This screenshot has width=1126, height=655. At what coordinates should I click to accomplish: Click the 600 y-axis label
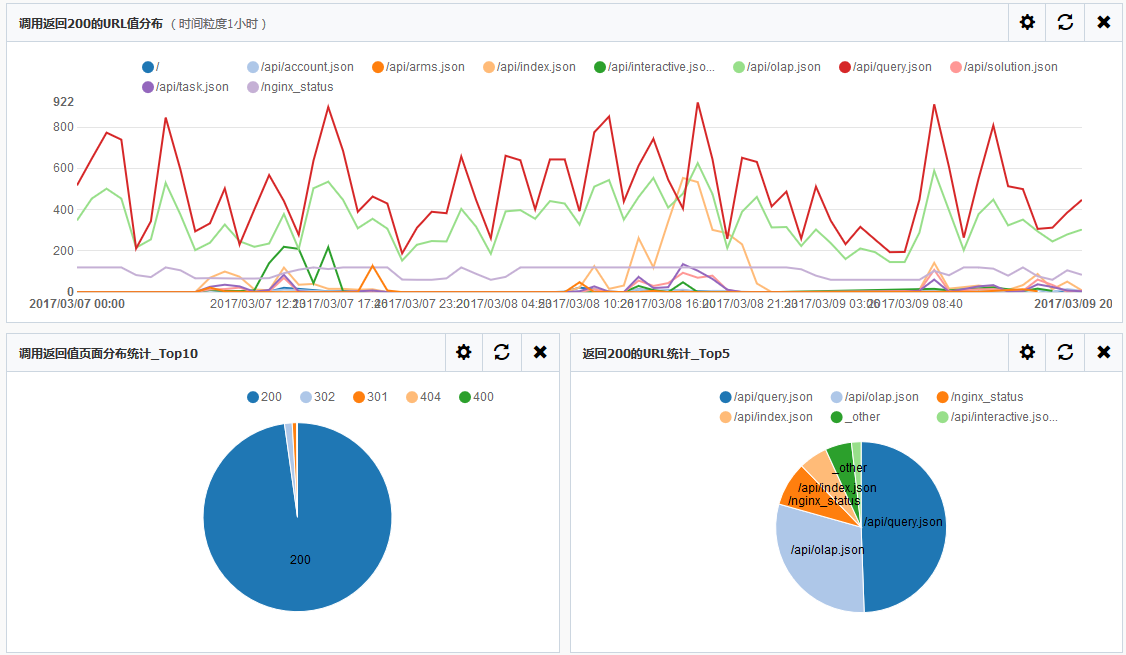63,168
